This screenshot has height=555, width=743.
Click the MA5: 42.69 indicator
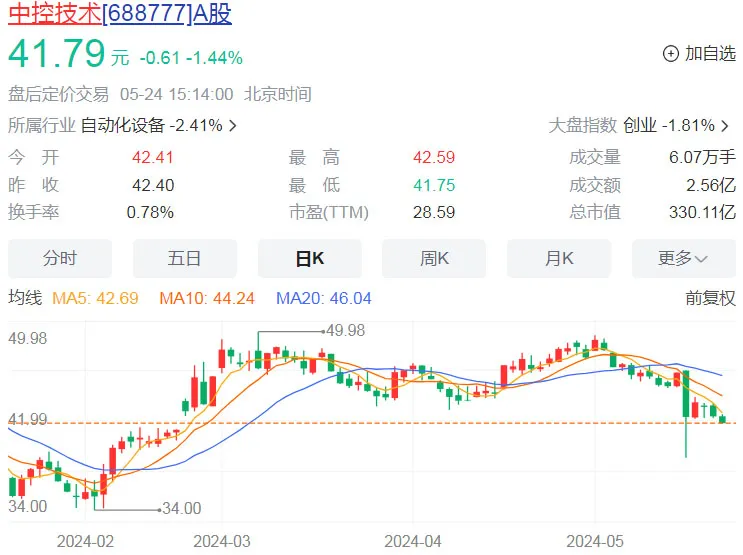pyautogui.click(x=95, y=298)
